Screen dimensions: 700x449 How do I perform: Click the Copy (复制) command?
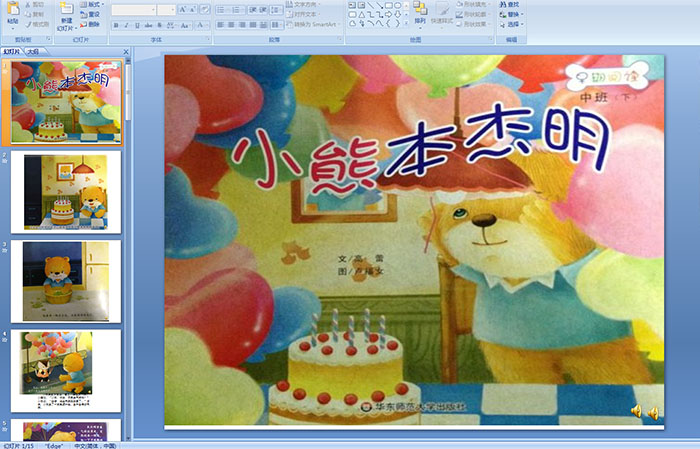[34, 14]
